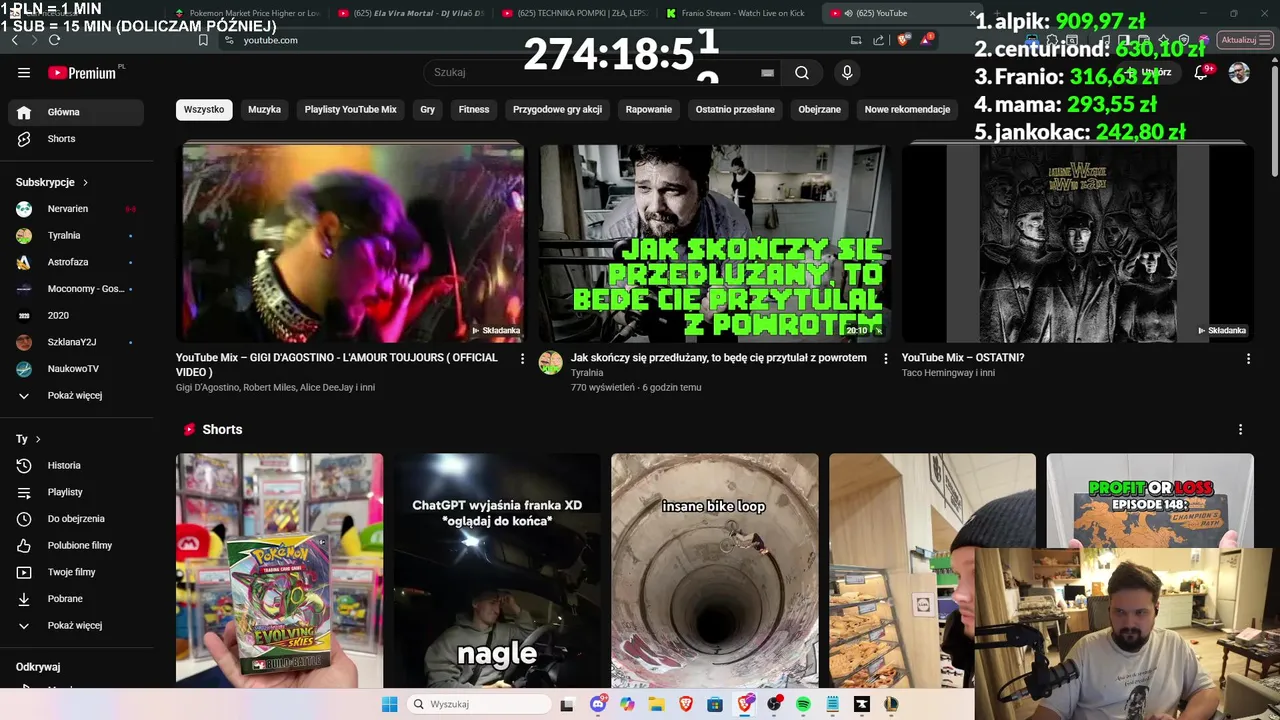Viewport: 1280px width, 720px height.
Task: Open Discord from the taskbar
Action: coord(598,704)
